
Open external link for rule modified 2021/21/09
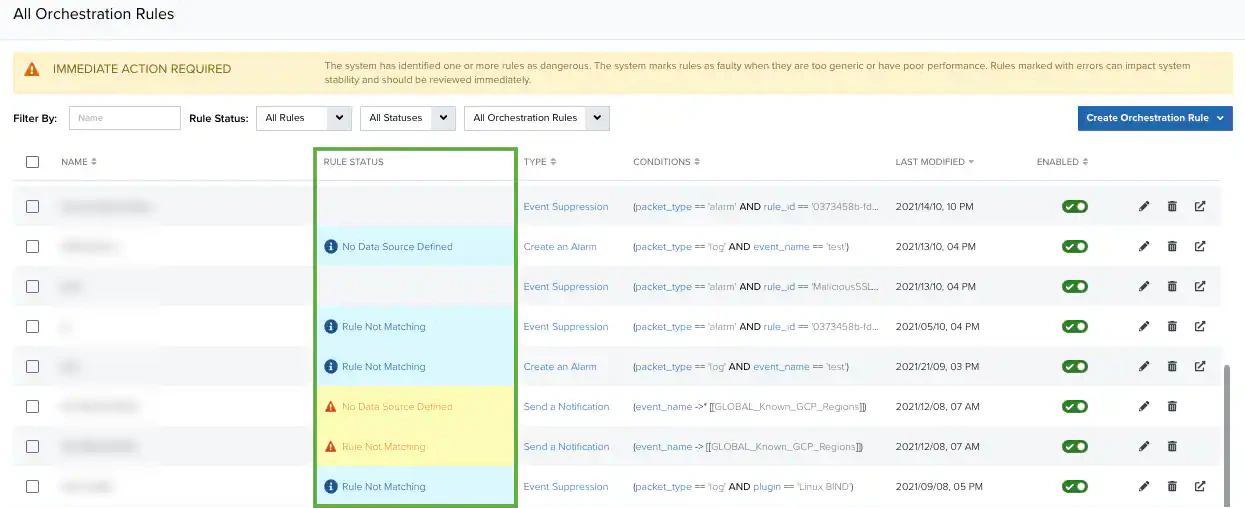1200,367
